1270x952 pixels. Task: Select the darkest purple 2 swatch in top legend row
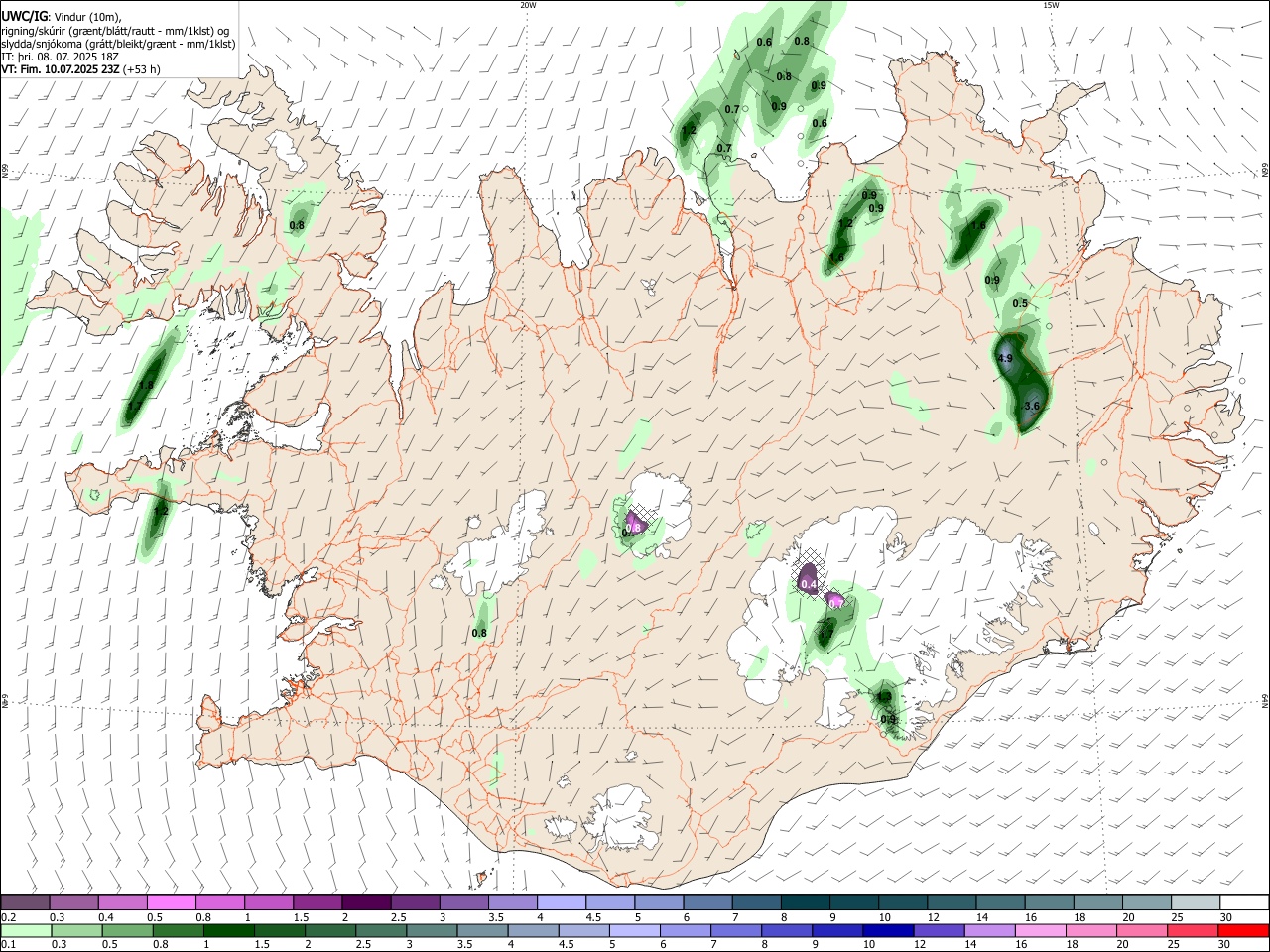[366, 902]
